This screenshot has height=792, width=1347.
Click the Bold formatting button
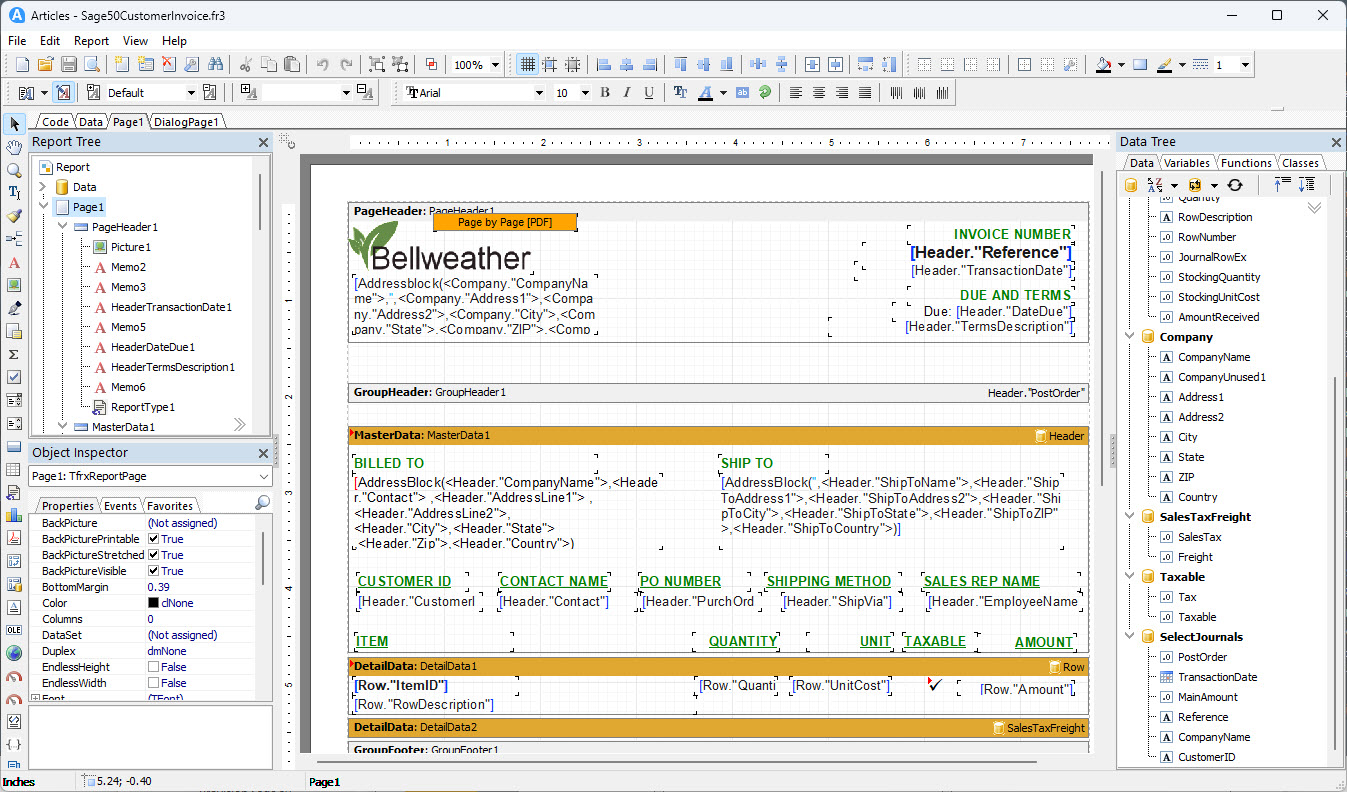point(604,93)
